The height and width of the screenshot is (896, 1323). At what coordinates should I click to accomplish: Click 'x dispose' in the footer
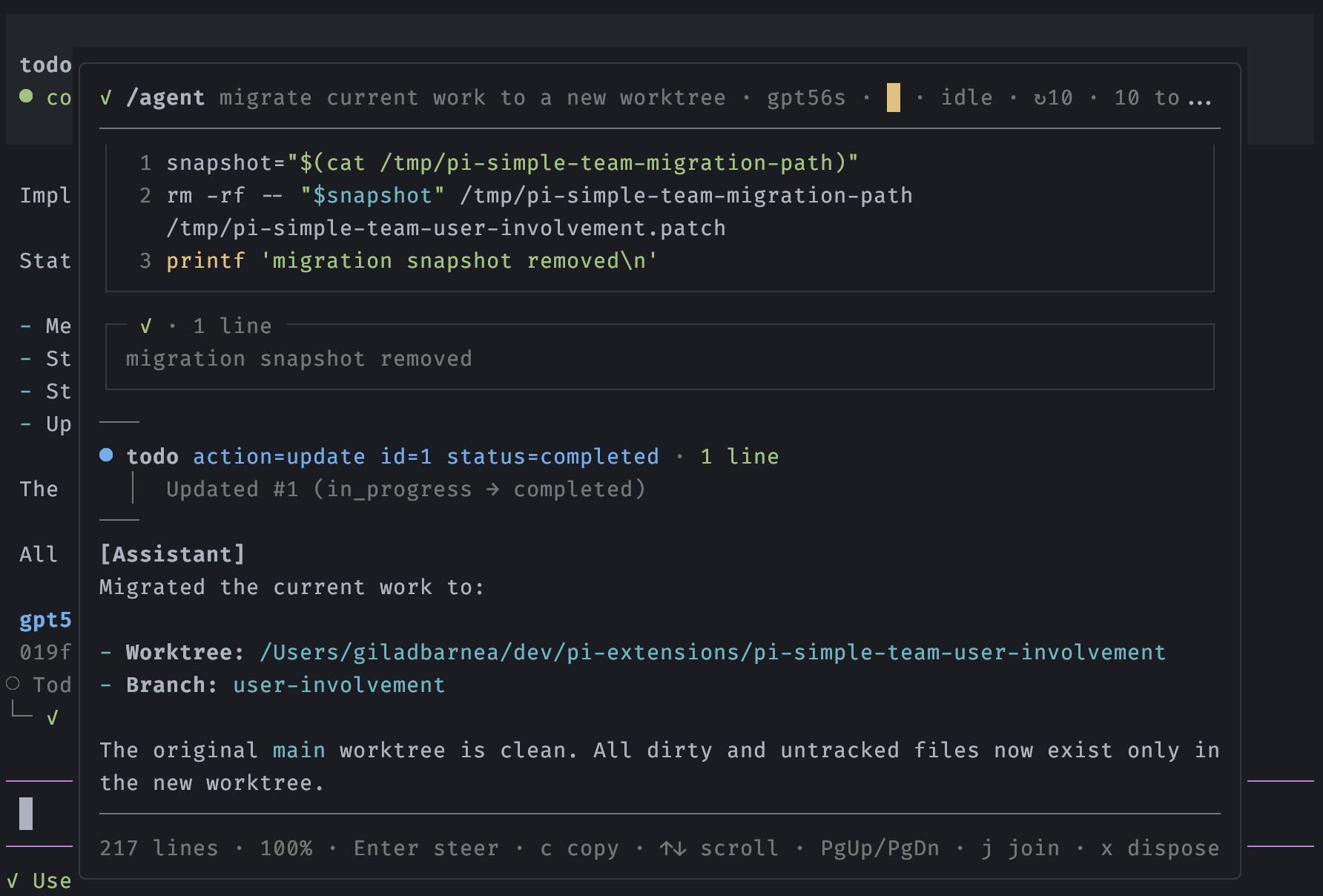click(x=1160, y=849)
